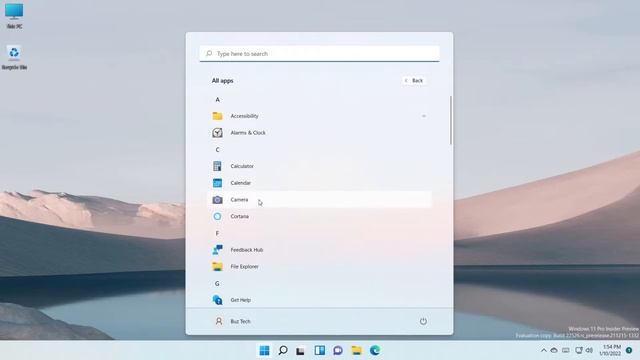
Task: Click the power button icon
Action: (423, 321)
